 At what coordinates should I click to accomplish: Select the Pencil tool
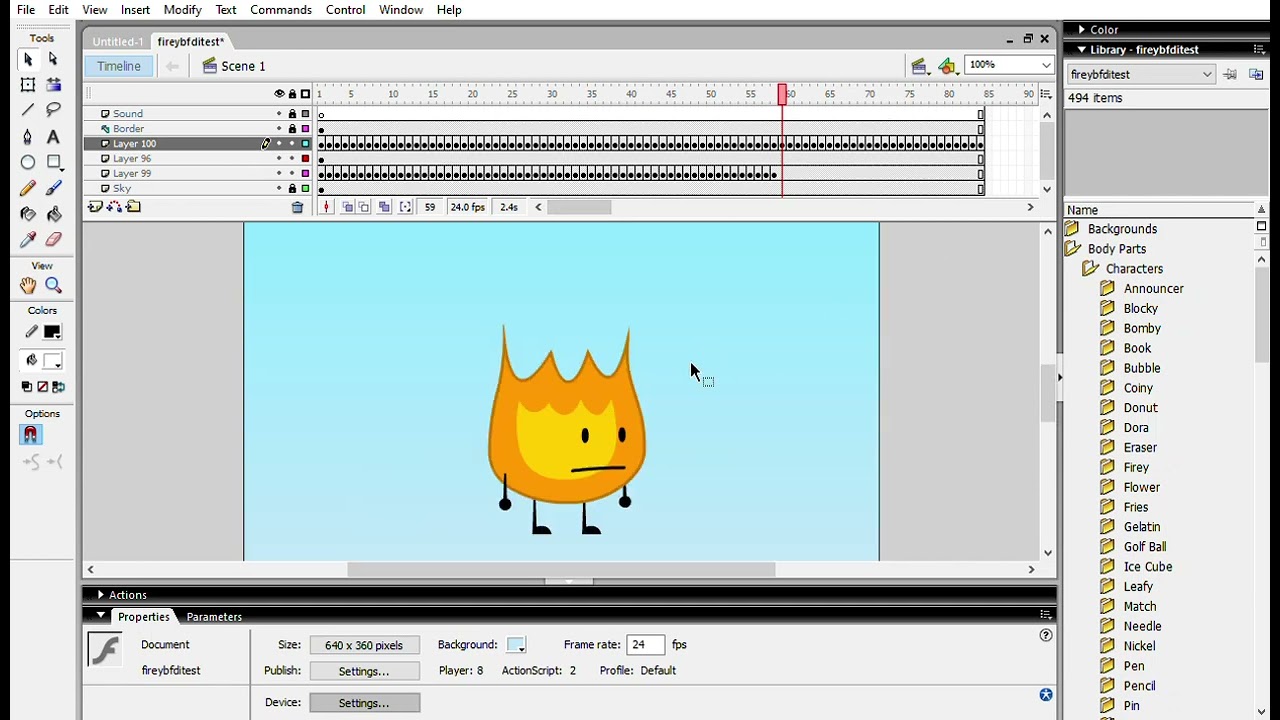[28, 188]
